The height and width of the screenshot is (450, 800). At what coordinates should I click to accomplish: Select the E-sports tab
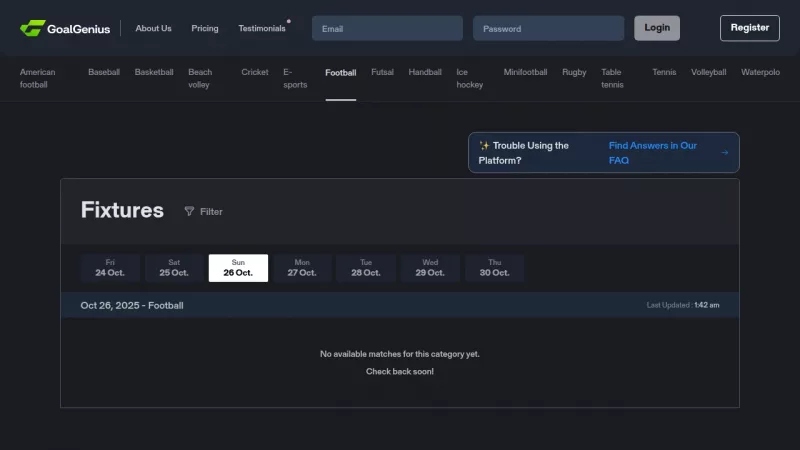click(x=295, y=79)
